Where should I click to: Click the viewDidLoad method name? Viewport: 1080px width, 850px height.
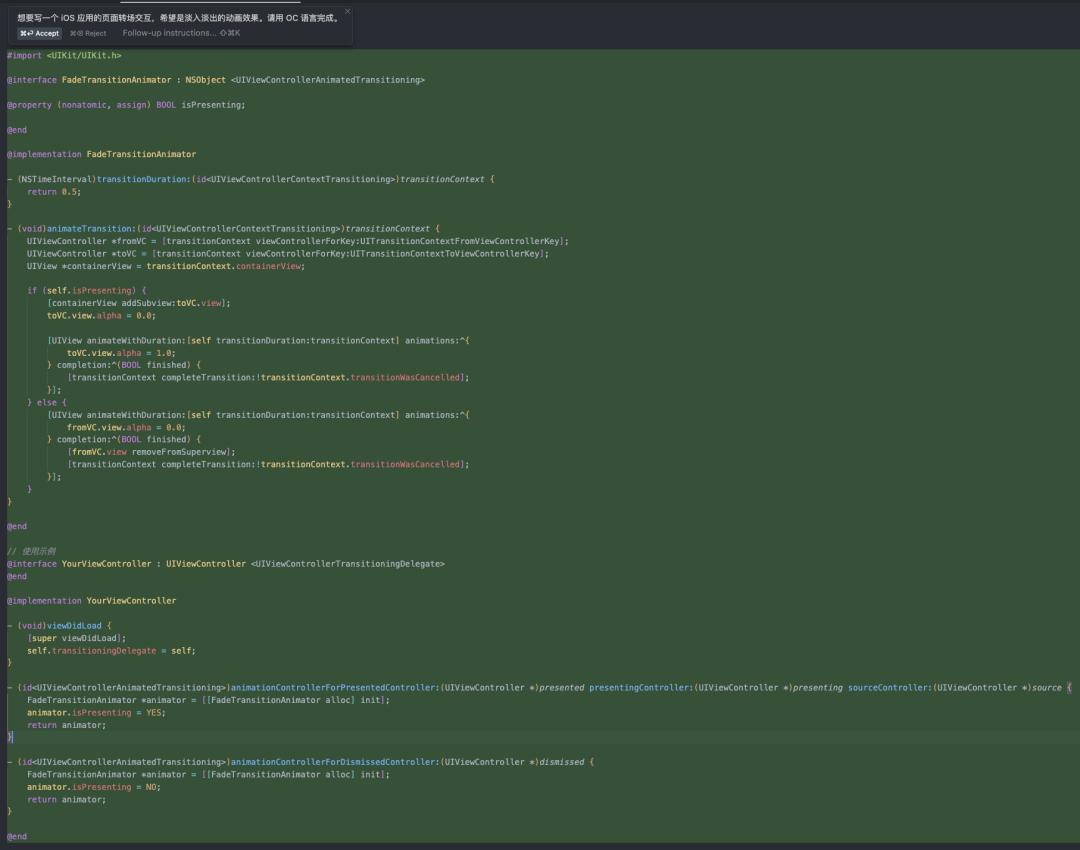pos(73,626)
